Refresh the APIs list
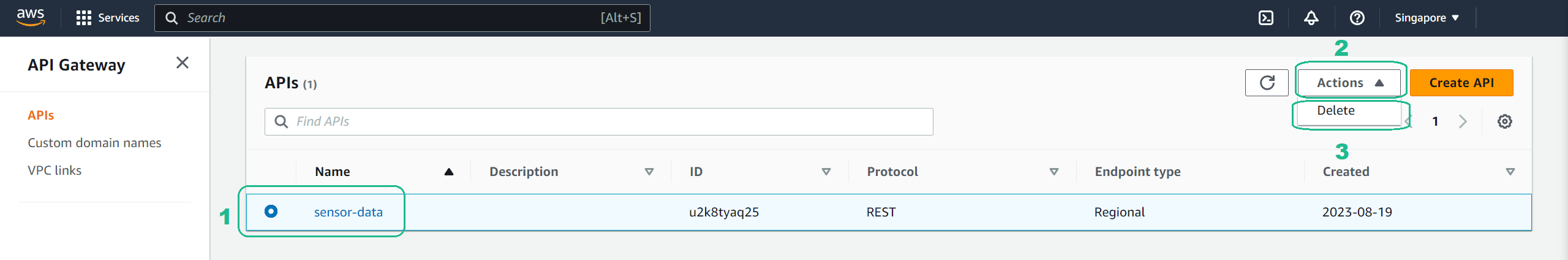 point(1267,83)
